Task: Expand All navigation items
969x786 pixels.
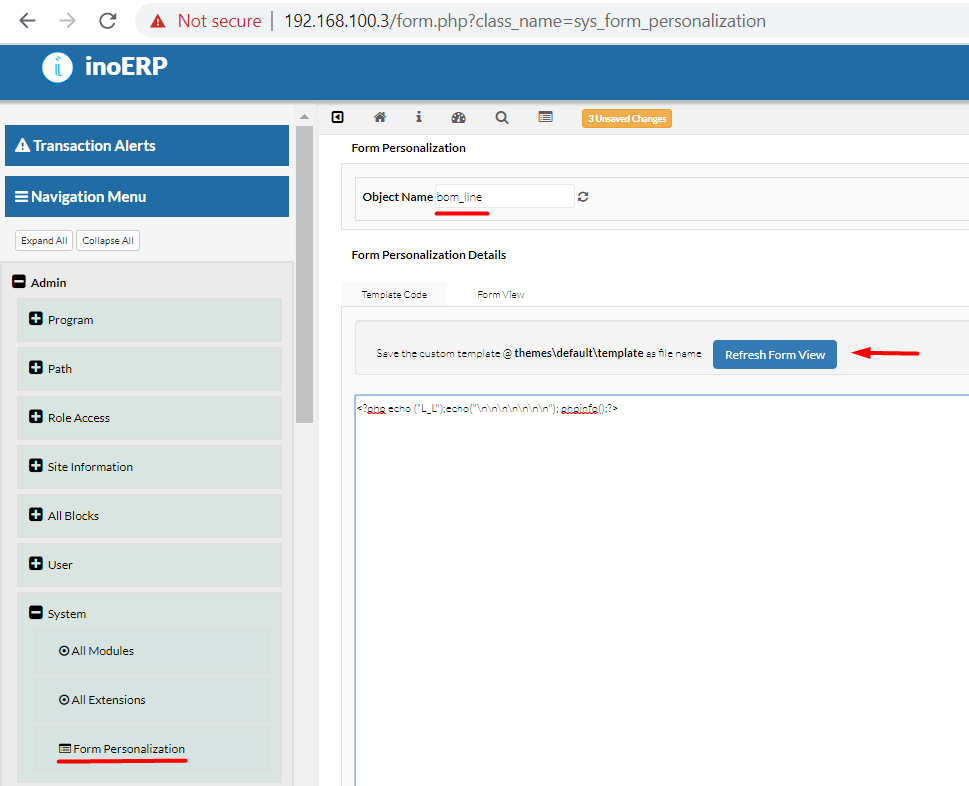Action: 44,240
